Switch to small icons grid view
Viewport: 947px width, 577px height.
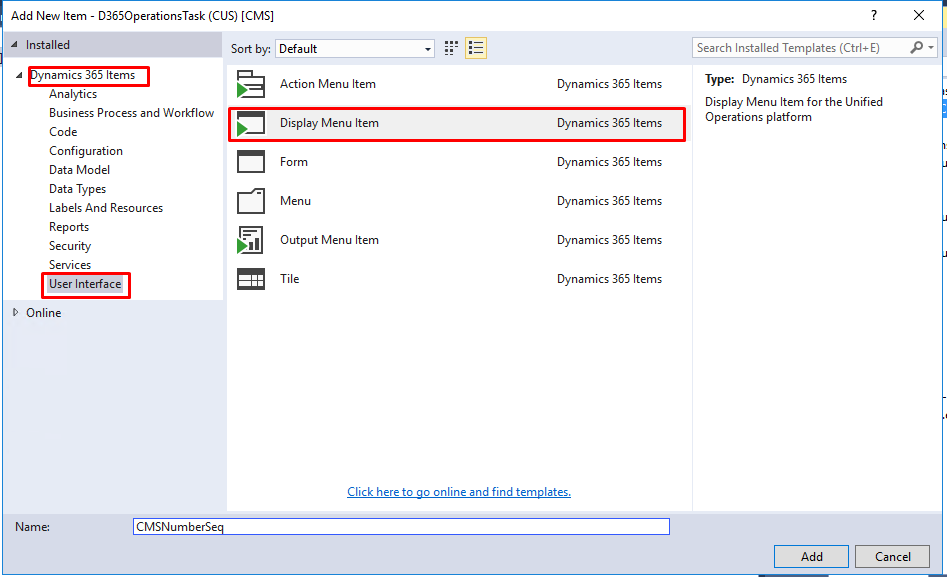(451, 48)
